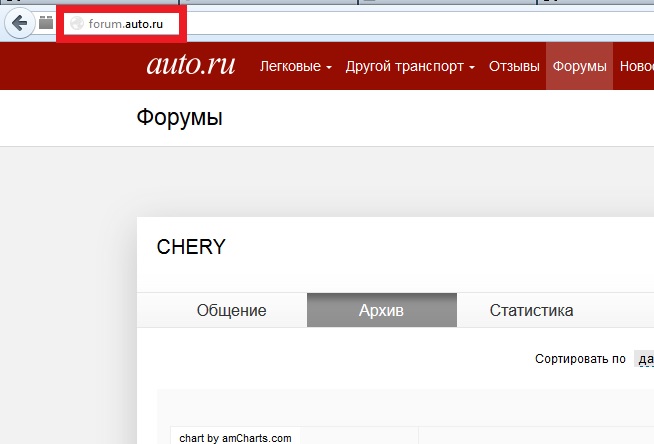The image size is (654, 444).
Task: Go to Отзывы section
Action: 514,66
